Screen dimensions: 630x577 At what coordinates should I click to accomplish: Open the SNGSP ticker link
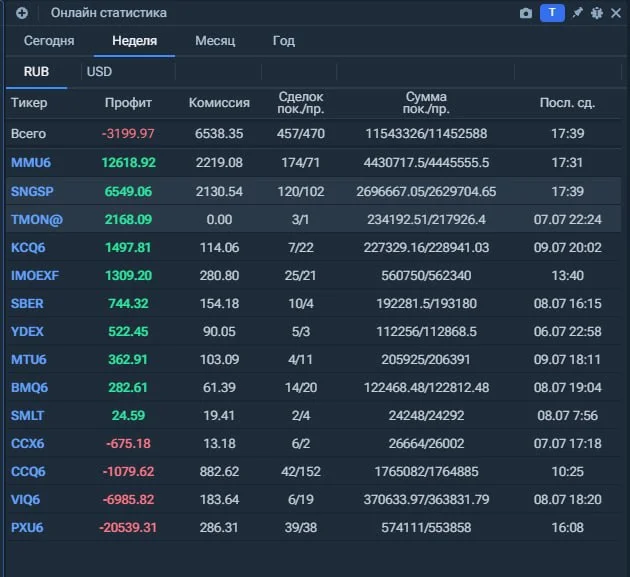pos(32,191)
